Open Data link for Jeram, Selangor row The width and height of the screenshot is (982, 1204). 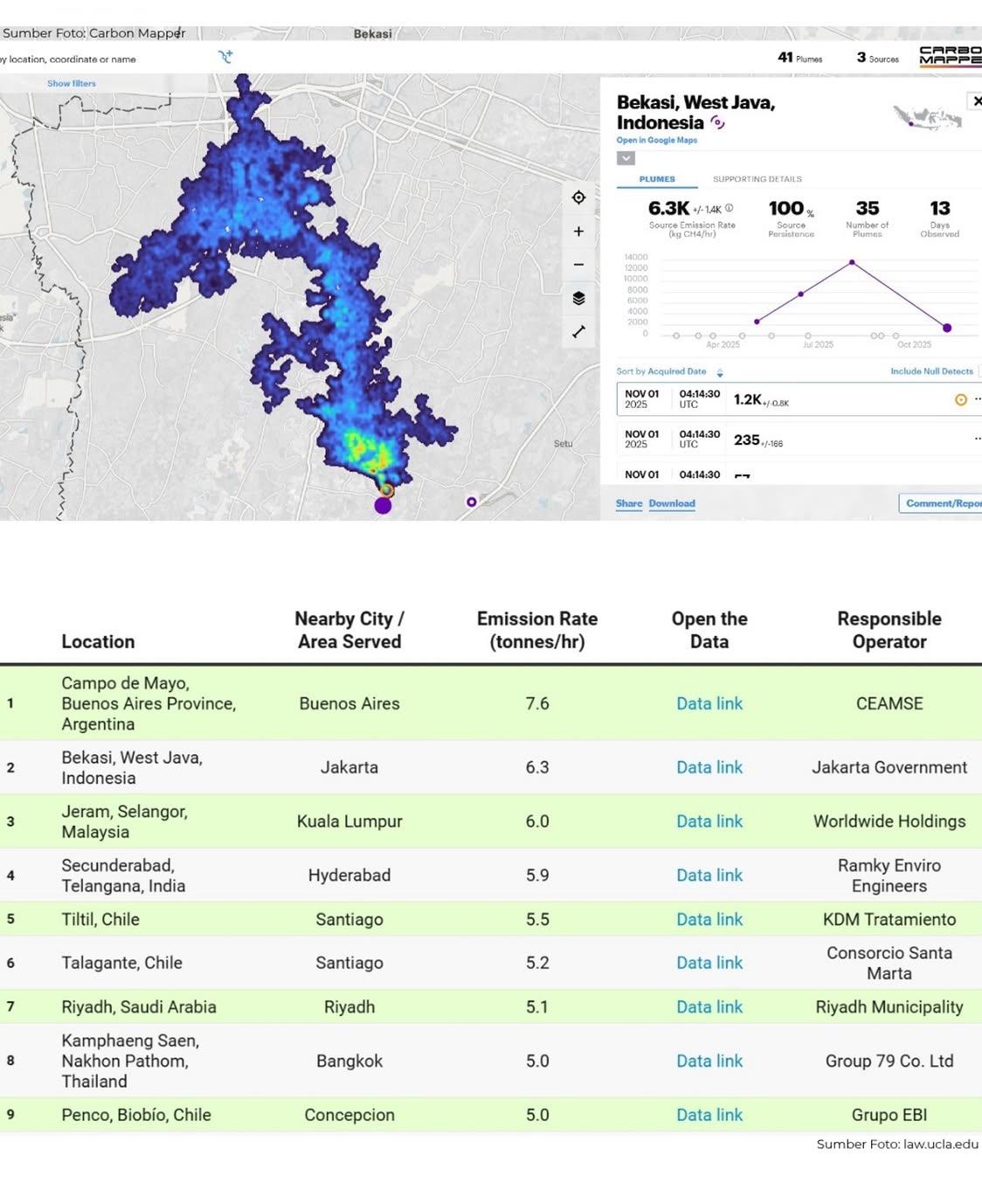pos(709,821)
